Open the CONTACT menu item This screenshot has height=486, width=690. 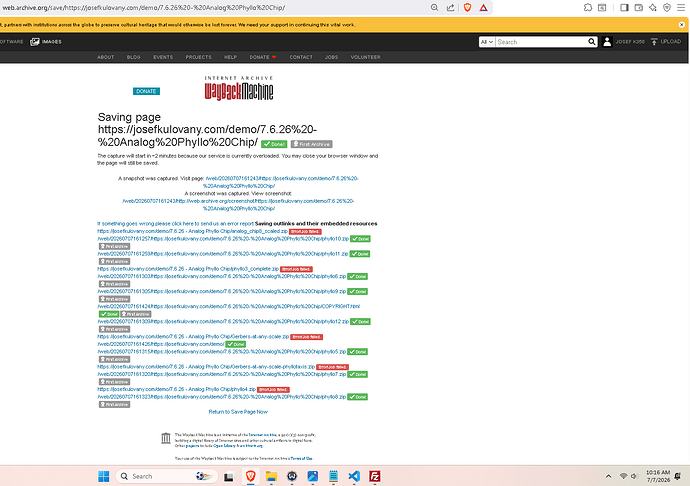tap(301, 57)
